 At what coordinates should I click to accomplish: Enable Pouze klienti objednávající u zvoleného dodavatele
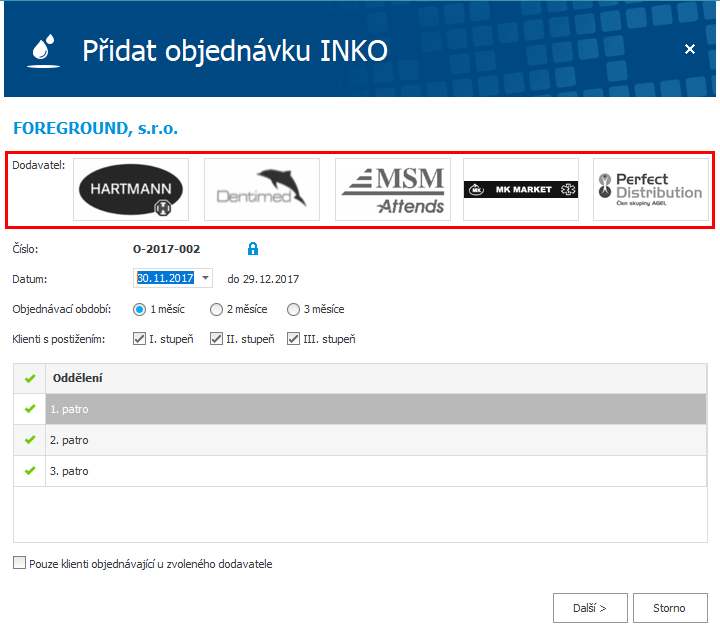point(19,563)
